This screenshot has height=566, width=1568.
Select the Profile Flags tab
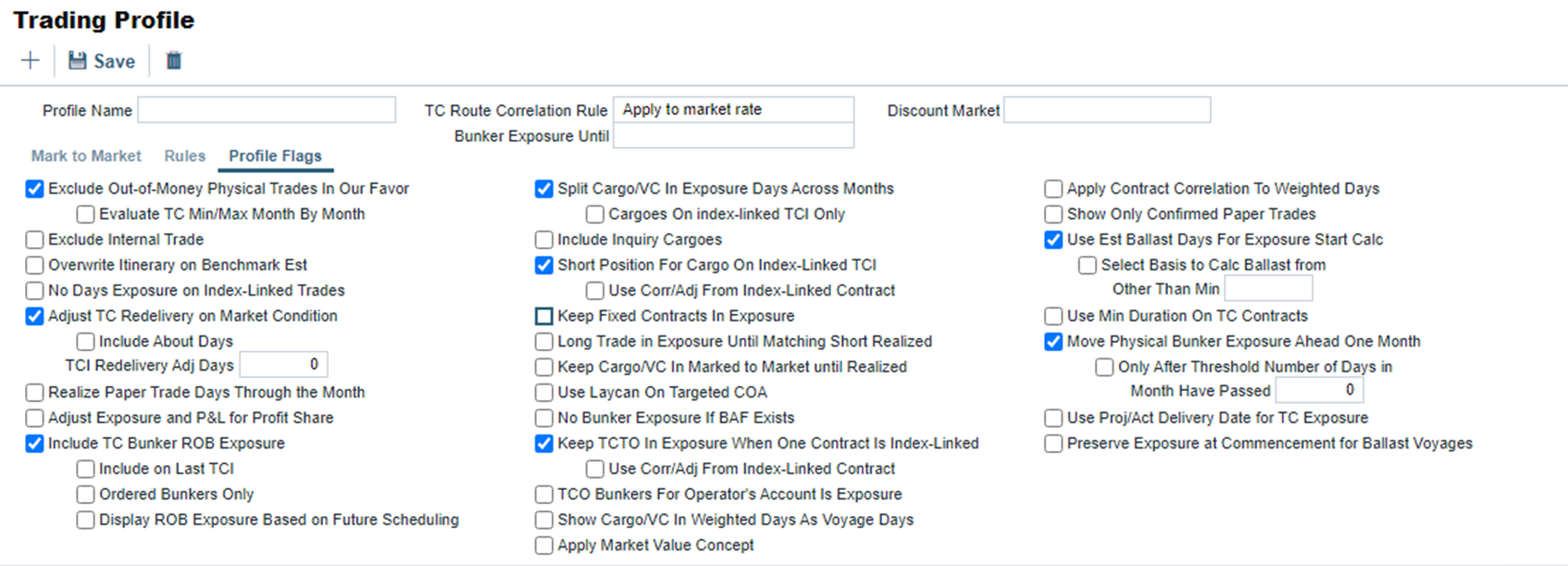click(x=275, y=156)
